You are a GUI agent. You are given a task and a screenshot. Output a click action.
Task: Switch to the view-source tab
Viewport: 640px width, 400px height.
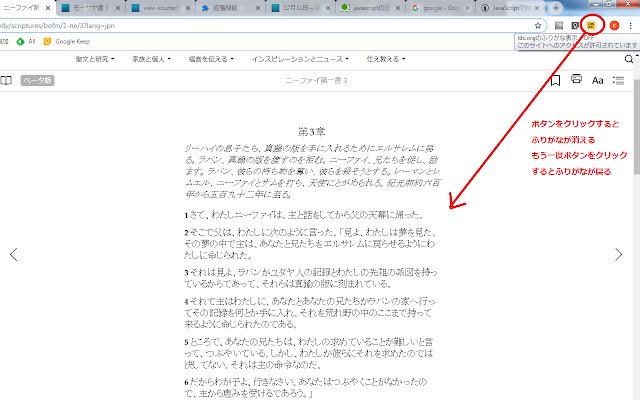160,8
